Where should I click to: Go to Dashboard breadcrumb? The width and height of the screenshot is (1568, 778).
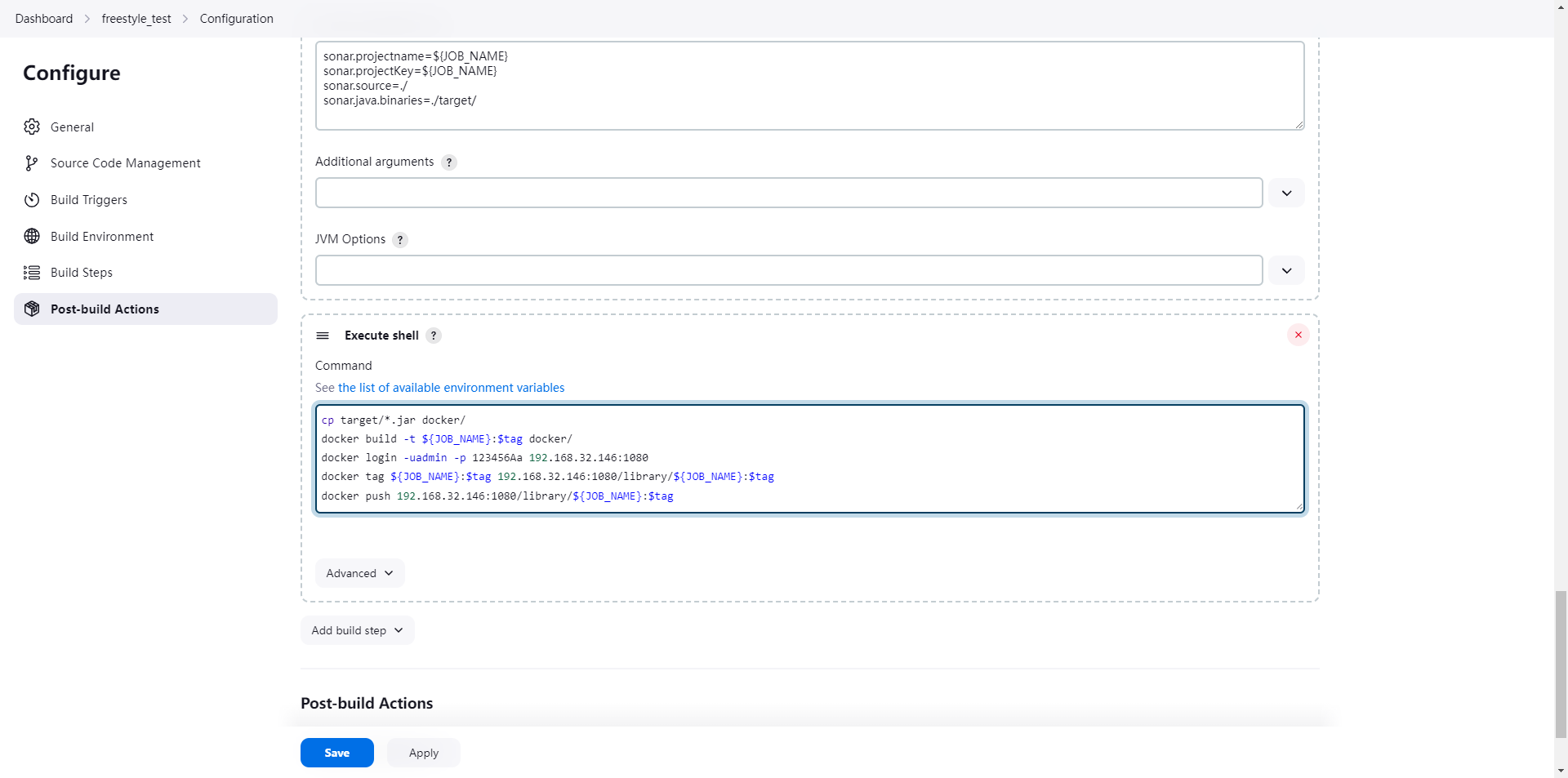click(x=44, y=19)
